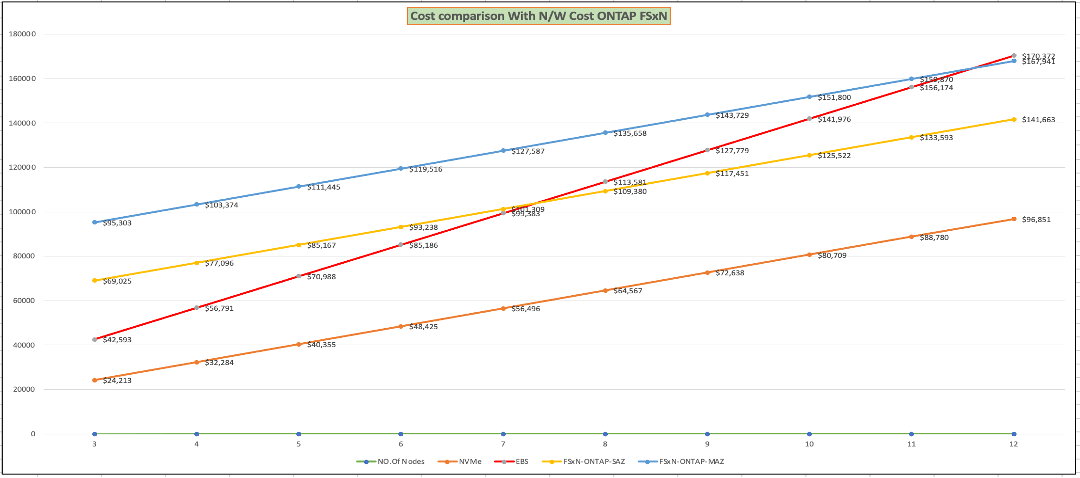Select the $95,303 data label
Image resolution: width=1080 pixels, height=478 pixels.
coord(118,223)
